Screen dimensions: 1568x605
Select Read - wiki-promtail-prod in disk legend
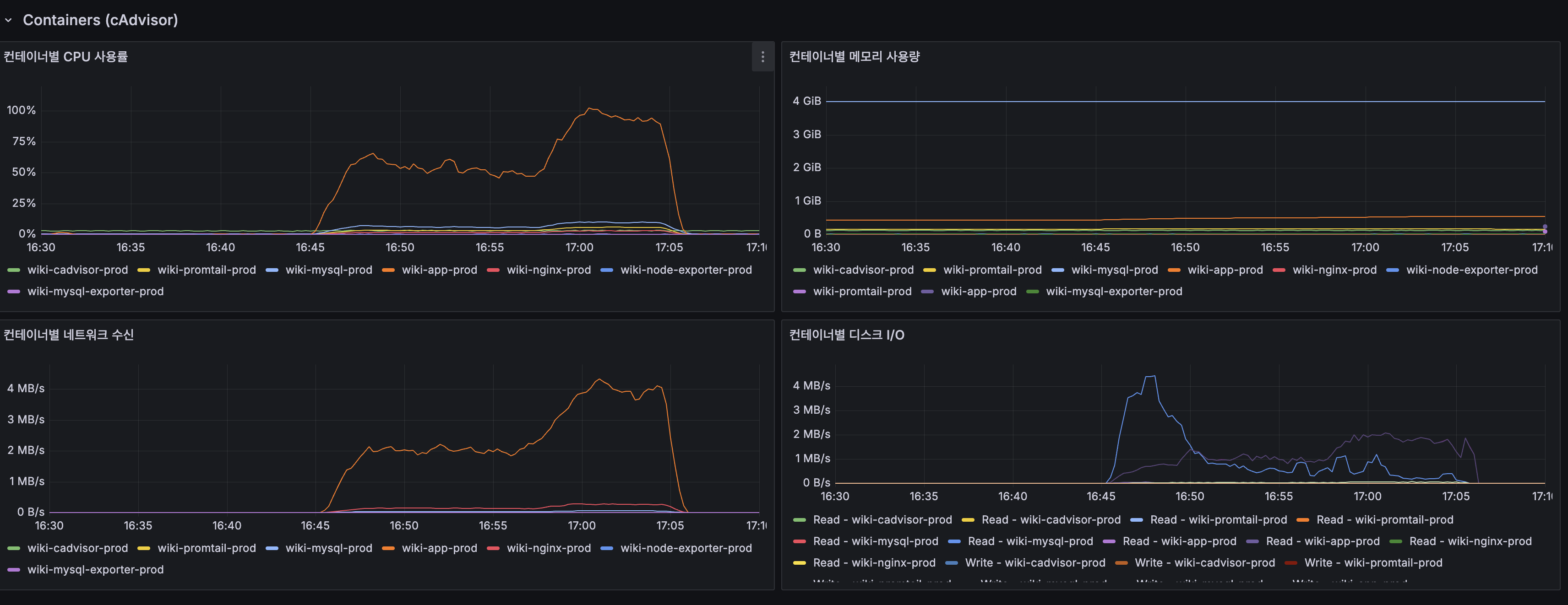pos(1218,519)
